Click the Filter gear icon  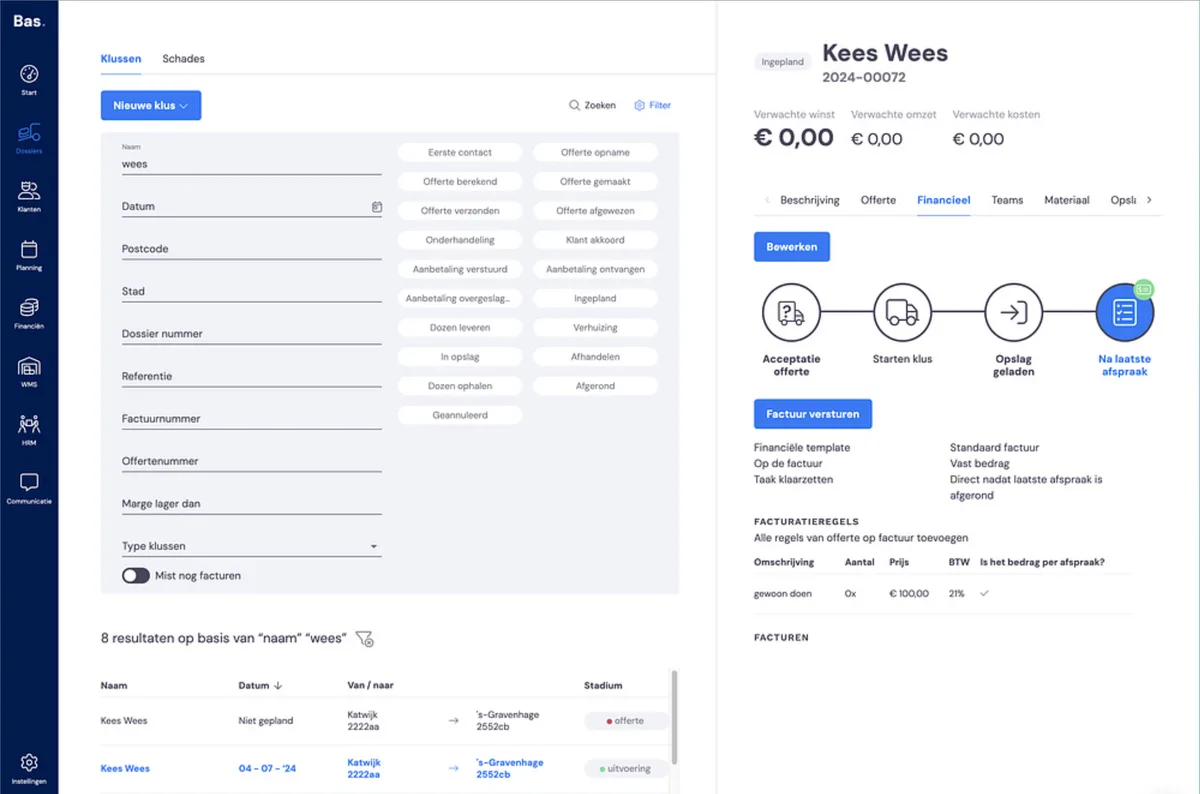[640, 105]
